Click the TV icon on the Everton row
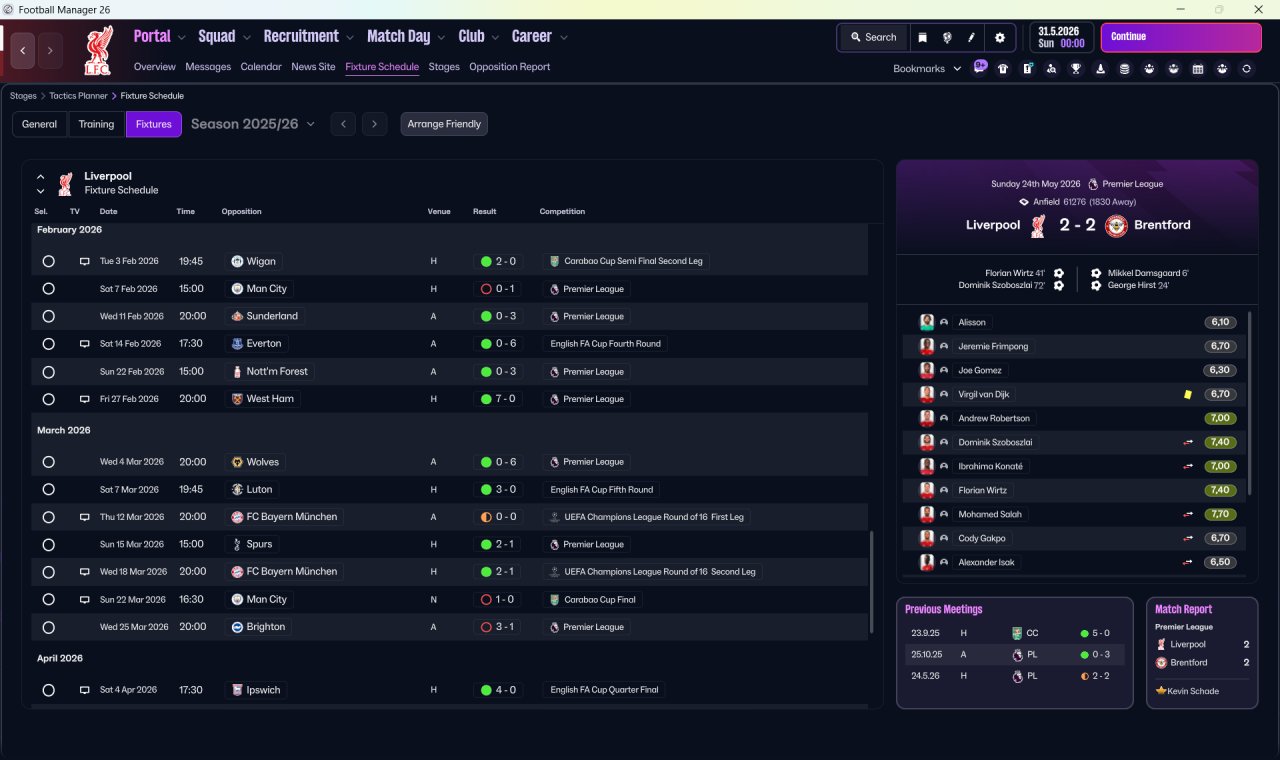Screen dimensions: 1280x760 click(x=85, y=343)
